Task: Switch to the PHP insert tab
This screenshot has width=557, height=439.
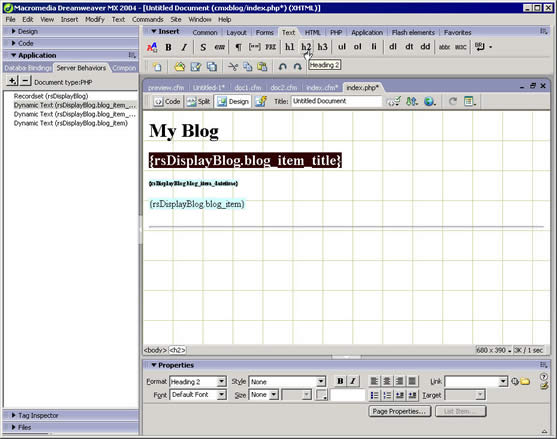Action: pyautogui.click(x=336, y=33)
